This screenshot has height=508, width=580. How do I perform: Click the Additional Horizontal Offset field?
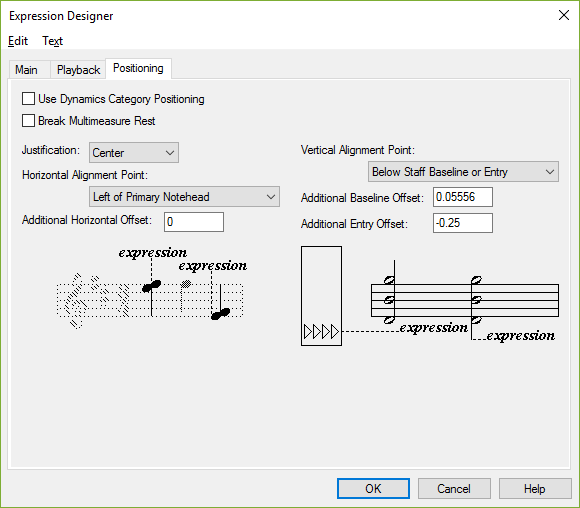coord(194,222)
